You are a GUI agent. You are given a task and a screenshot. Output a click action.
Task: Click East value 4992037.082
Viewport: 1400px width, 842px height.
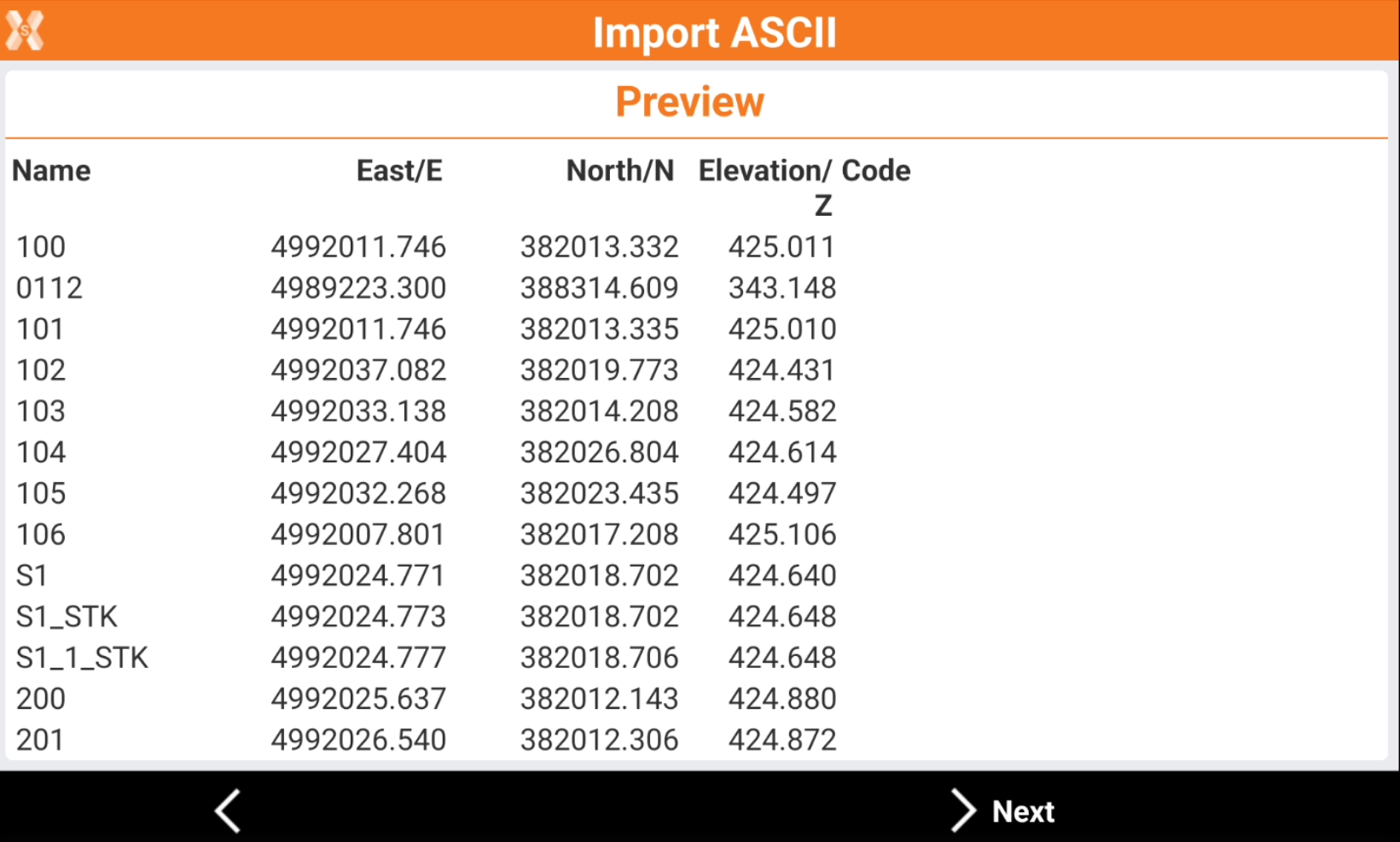pyautogui.click(x=358, y=370)
